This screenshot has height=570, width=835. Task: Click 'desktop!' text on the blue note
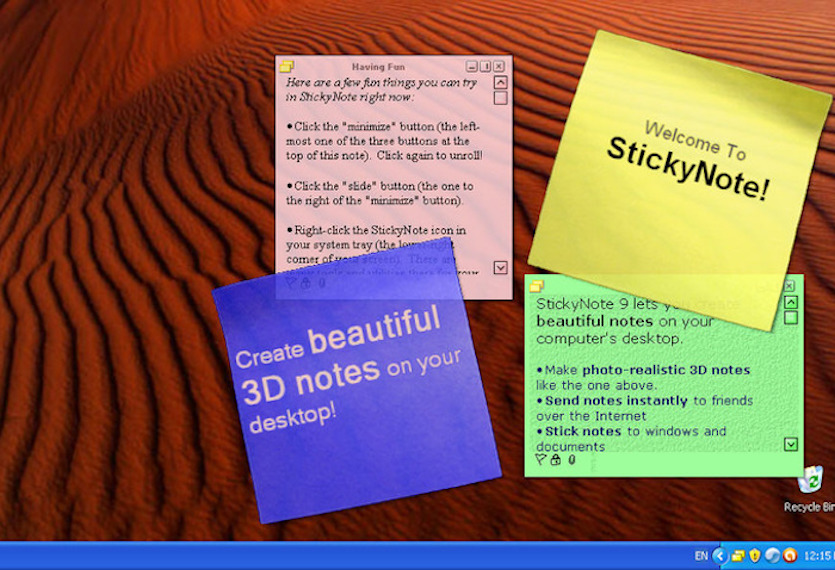click(292, 418)
